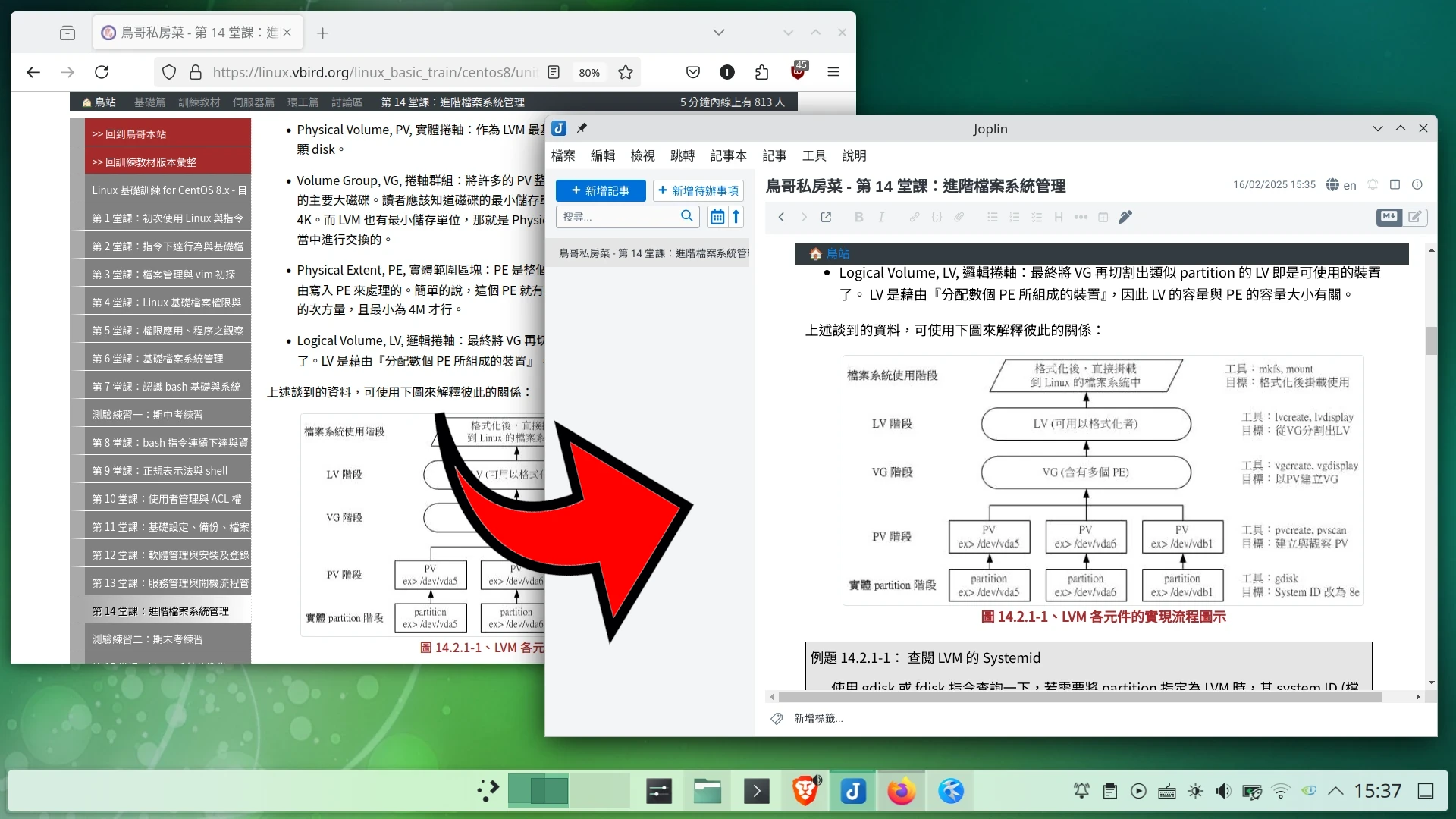The width and height of the screenshot is (1456, 819).
Task: Click the sort order calendar icon
Action: click(x=717, y=217)
